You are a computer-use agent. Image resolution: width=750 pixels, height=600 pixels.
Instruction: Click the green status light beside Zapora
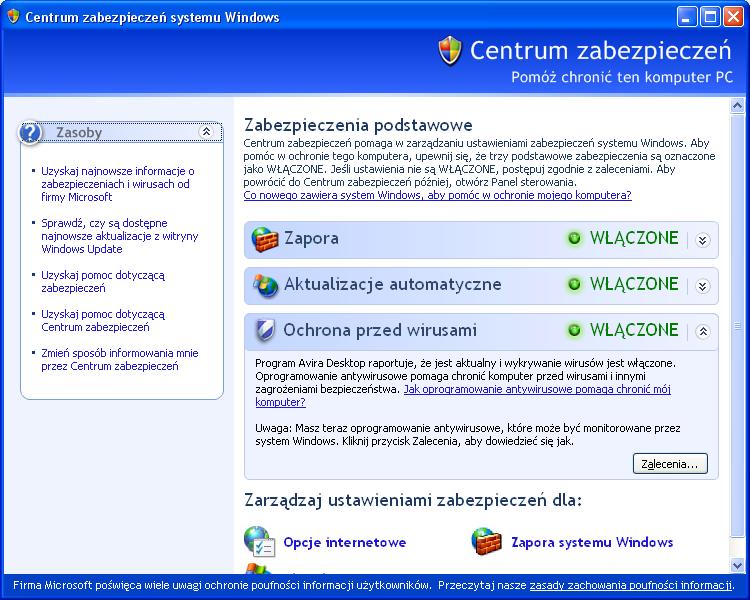574,238
